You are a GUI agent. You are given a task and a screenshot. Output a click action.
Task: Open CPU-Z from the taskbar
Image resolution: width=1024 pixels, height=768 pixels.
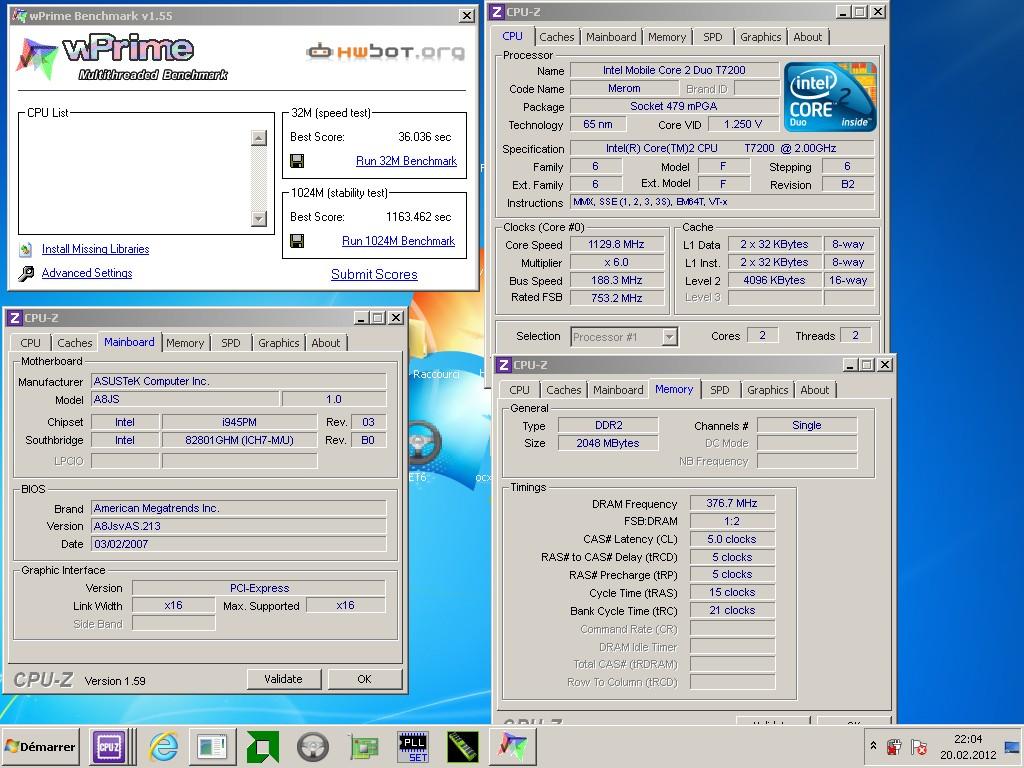click(108, 746)
